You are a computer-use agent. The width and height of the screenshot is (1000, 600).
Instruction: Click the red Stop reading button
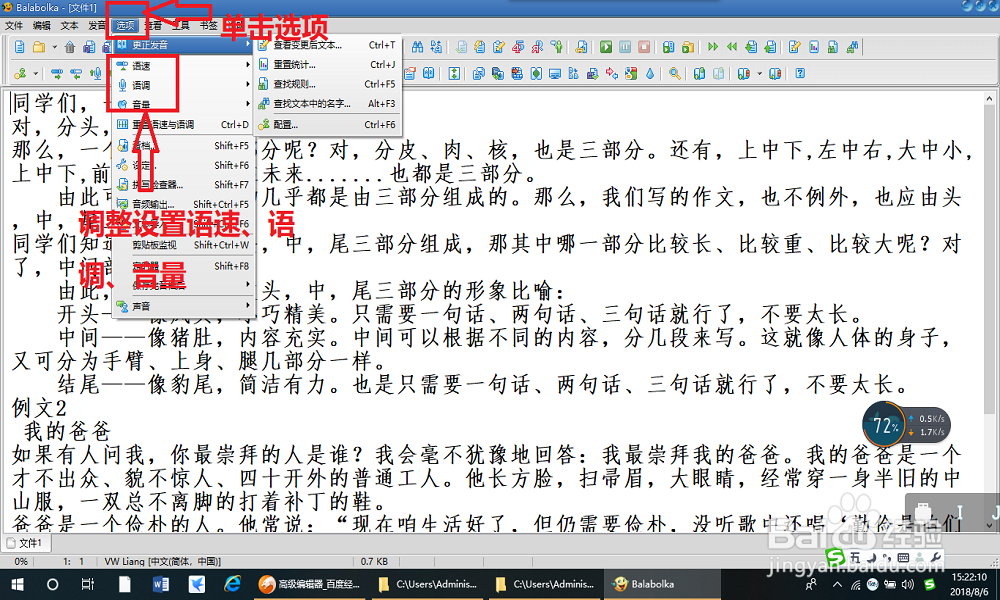click(644, 47)
